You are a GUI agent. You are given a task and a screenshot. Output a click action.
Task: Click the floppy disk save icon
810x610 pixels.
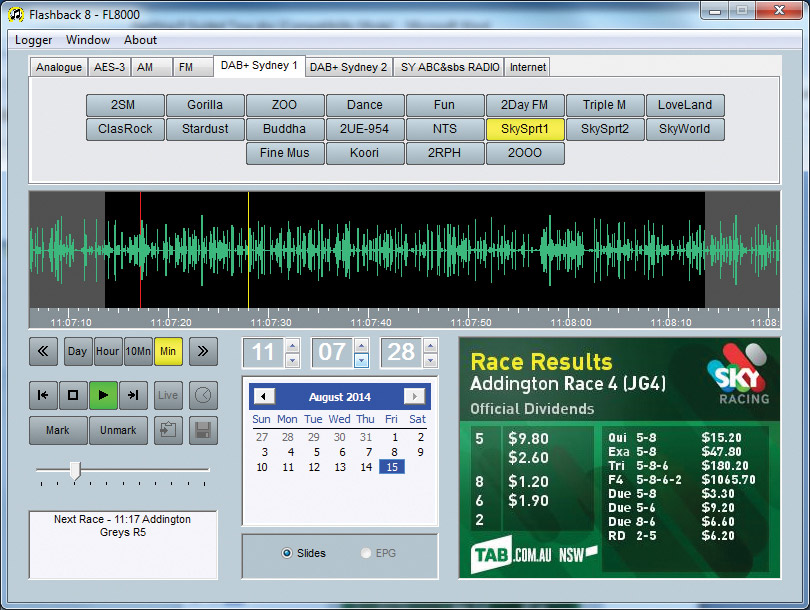point(203,431)
